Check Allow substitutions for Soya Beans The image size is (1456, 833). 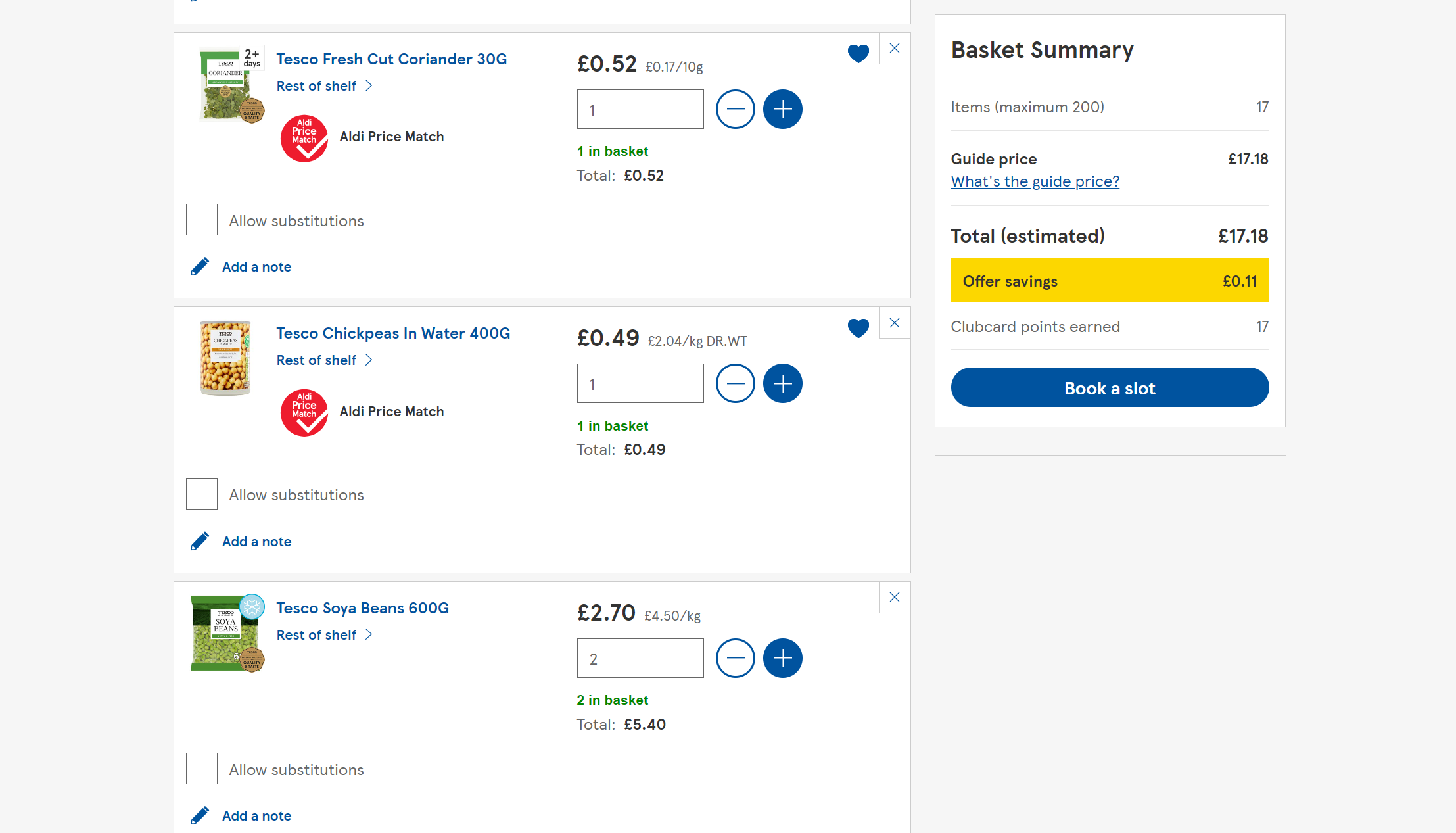coord(202,769)
